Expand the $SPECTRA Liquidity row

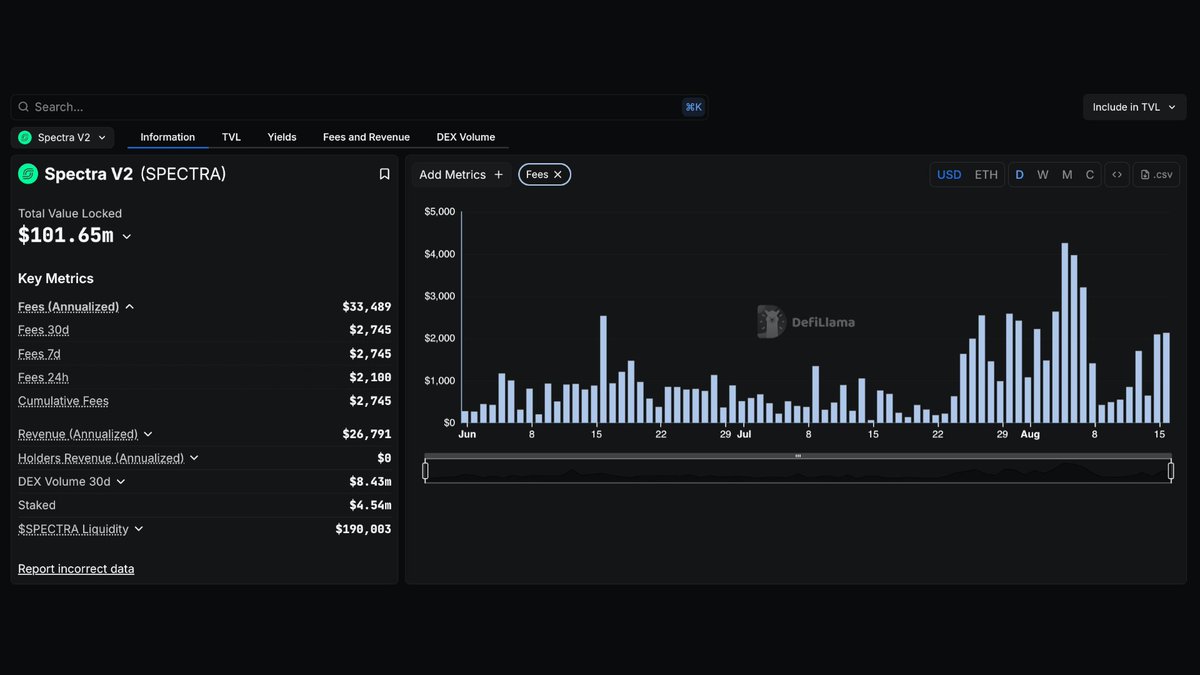point(139,529)
